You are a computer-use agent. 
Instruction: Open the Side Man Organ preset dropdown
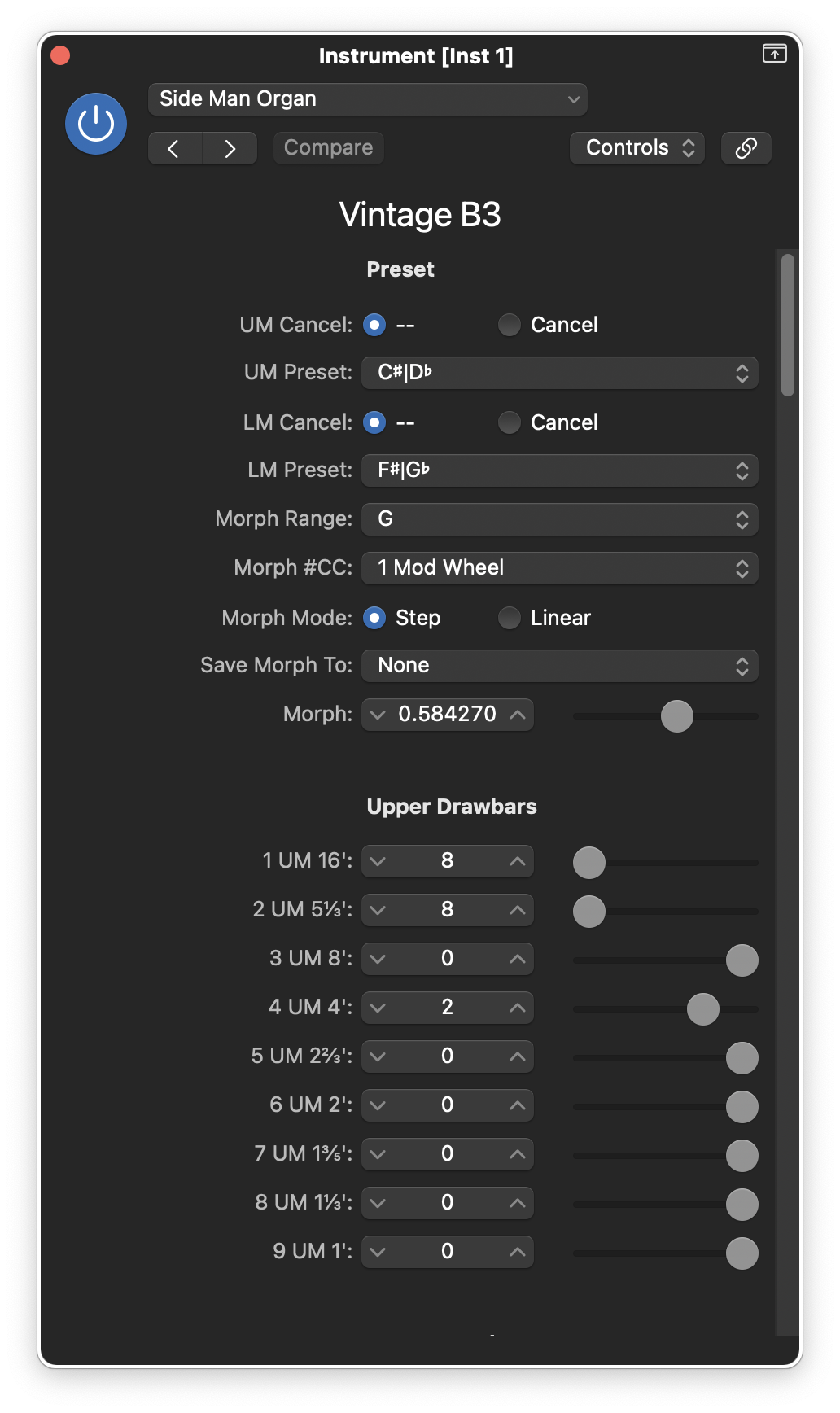pyautogui.click(x=368, y=99)
